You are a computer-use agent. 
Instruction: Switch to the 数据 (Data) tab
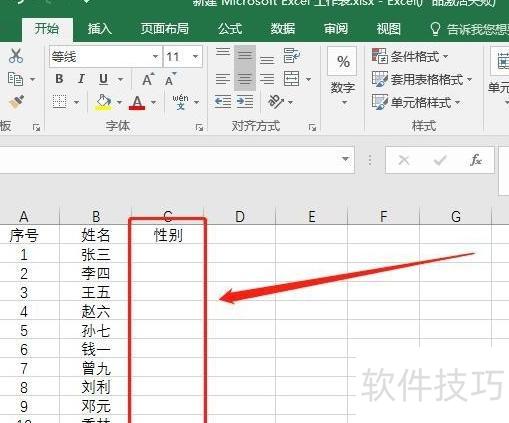click(283, 29)
